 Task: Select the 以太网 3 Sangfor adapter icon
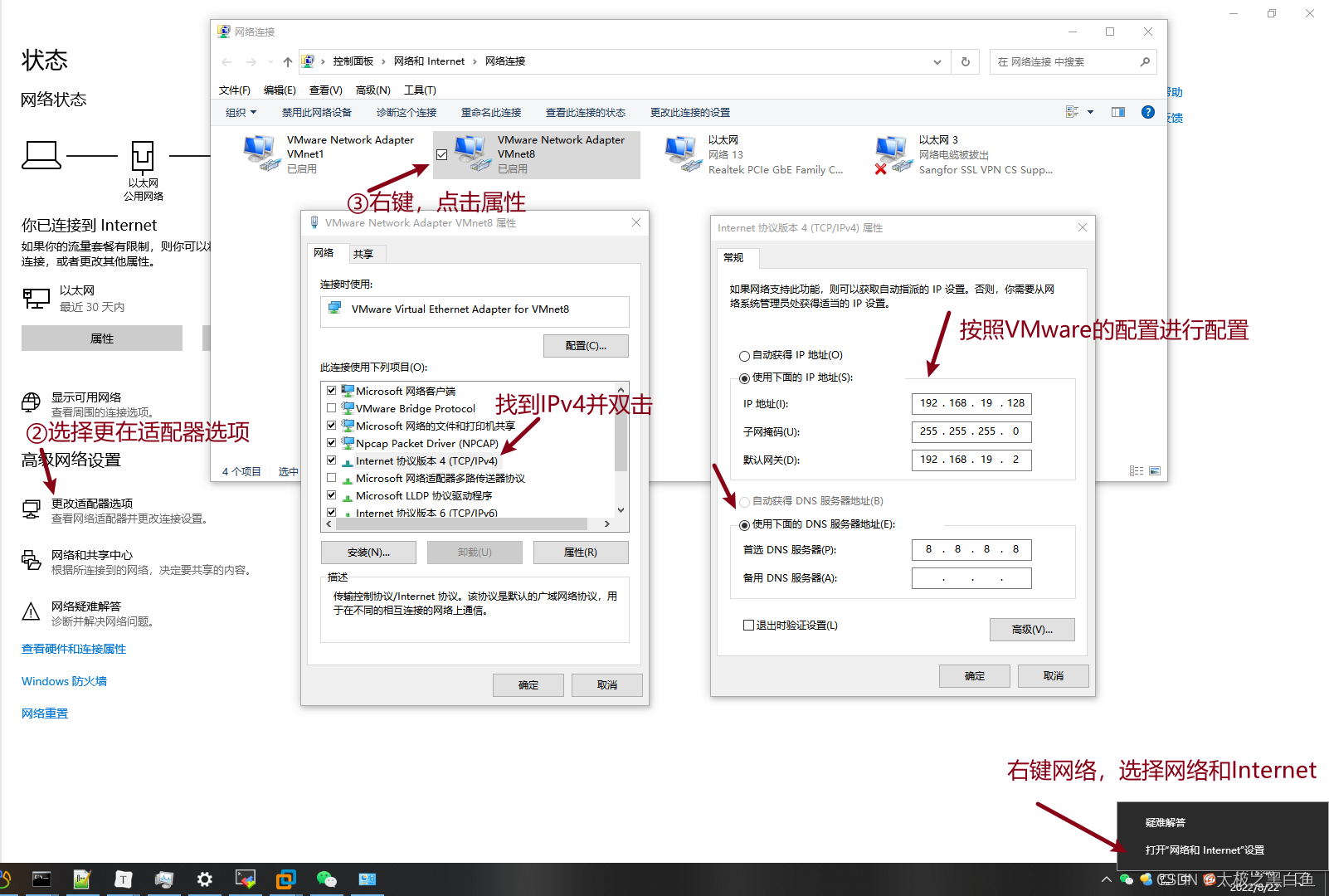coord(893,153)
